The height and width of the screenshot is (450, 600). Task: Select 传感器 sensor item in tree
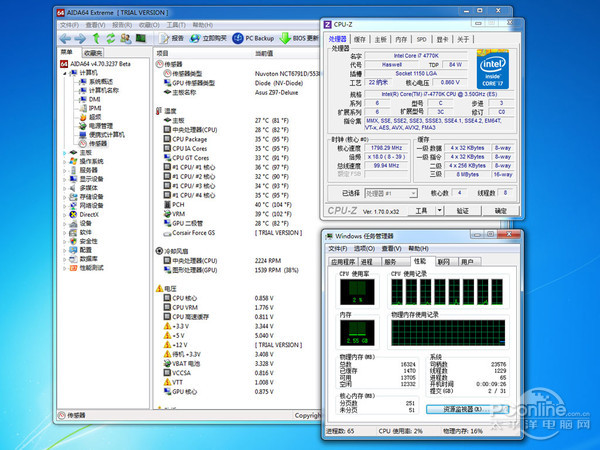coord(96,144)
